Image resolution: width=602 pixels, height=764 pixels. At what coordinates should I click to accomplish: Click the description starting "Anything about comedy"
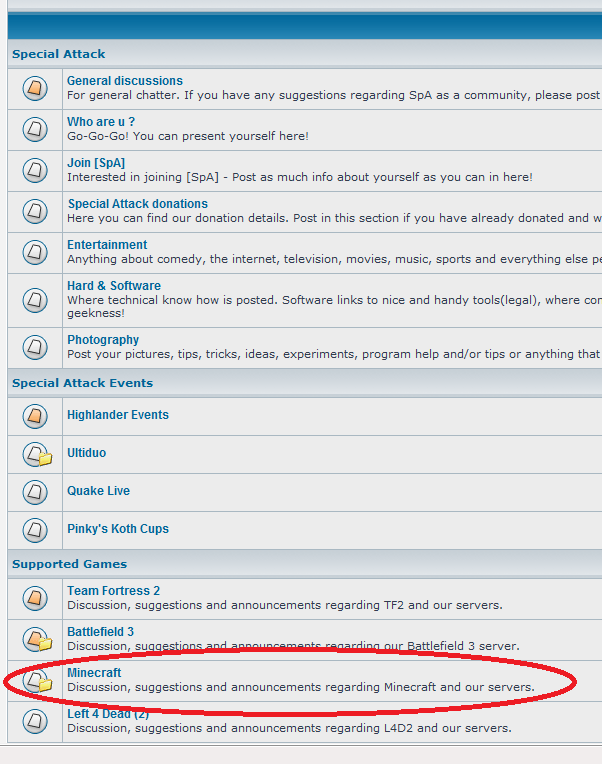[x=334, y=259]
